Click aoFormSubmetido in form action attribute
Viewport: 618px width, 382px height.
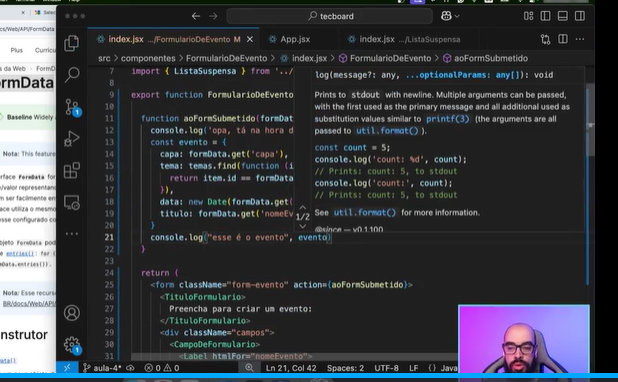(367, 285)
